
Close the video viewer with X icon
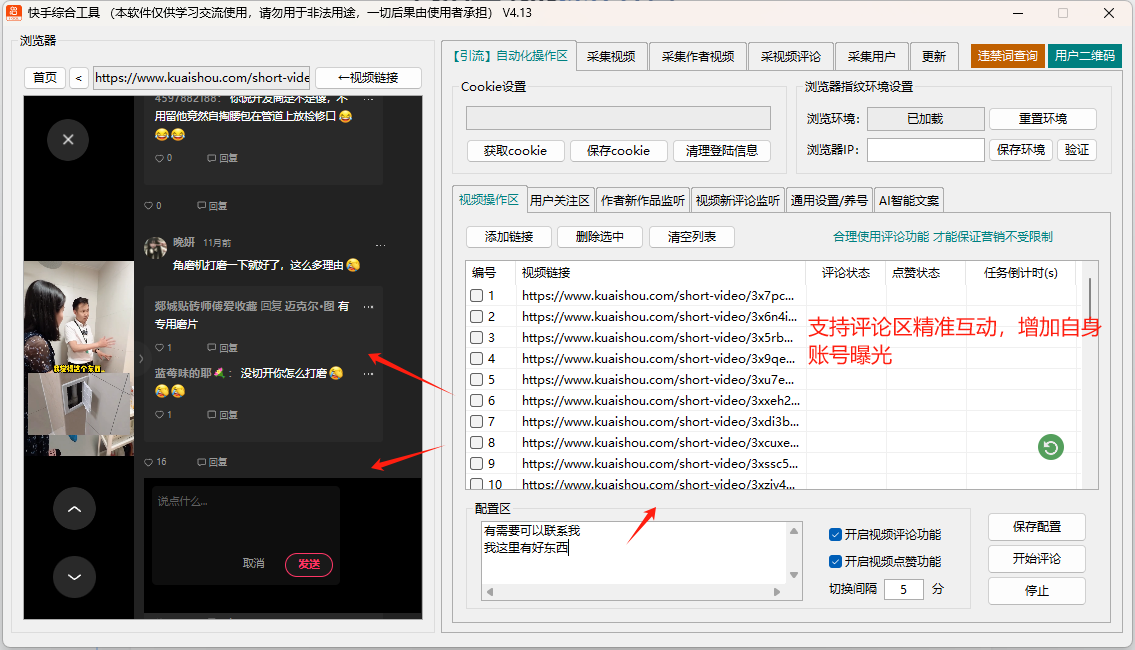[x=68, y=139]
